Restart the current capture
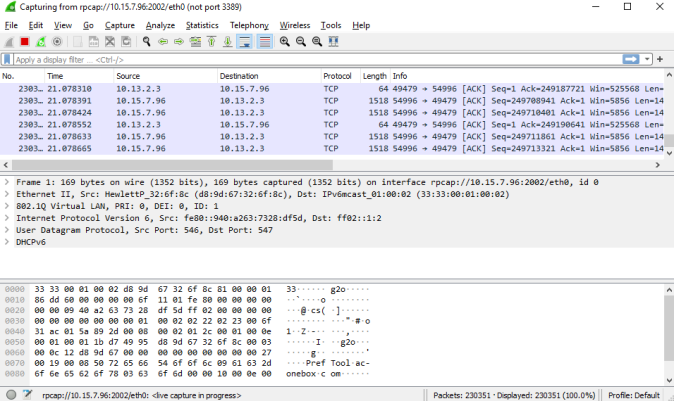The image size is (674, 401). point(41,42)
